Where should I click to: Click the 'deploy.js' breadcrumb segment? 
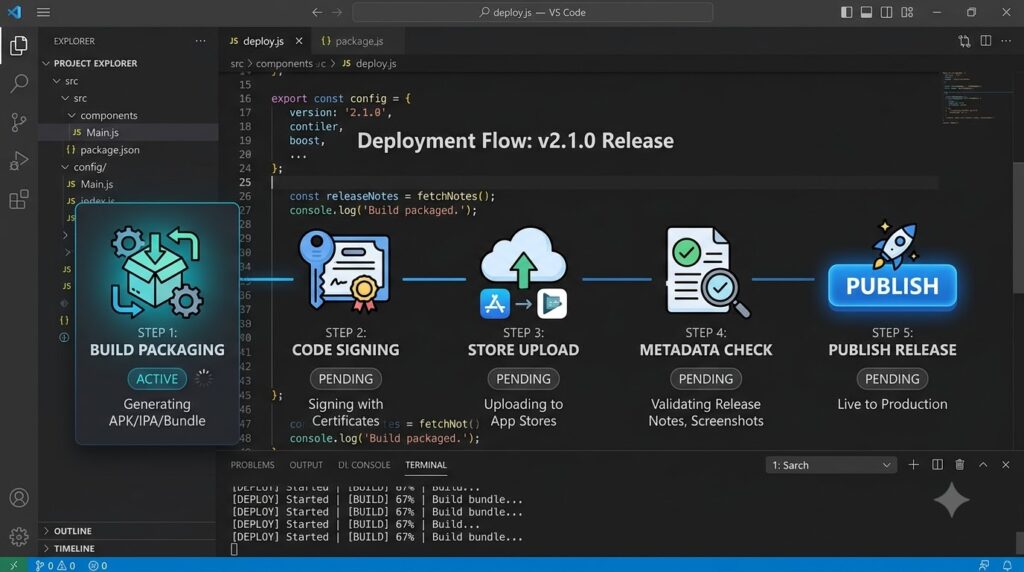pos(376,63)
